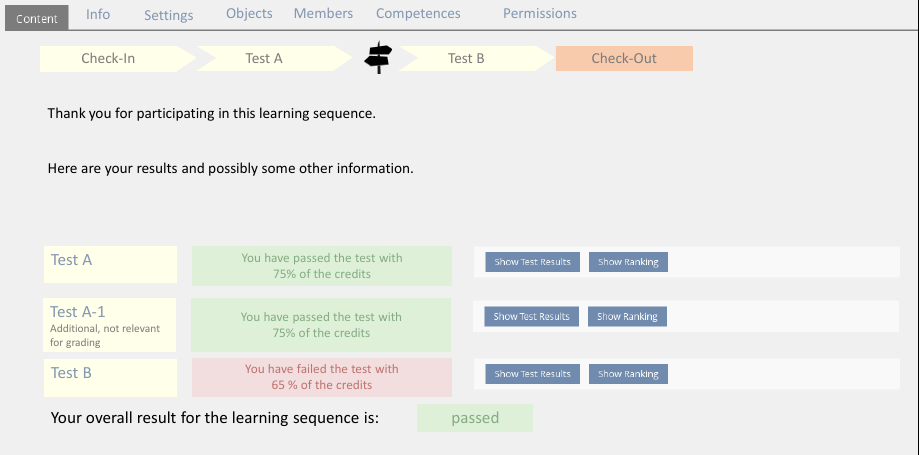Image resolution: width=919 pixels, height=455 pixels.
Task: Switch to the Info tab
Action: tap(98, 14)
